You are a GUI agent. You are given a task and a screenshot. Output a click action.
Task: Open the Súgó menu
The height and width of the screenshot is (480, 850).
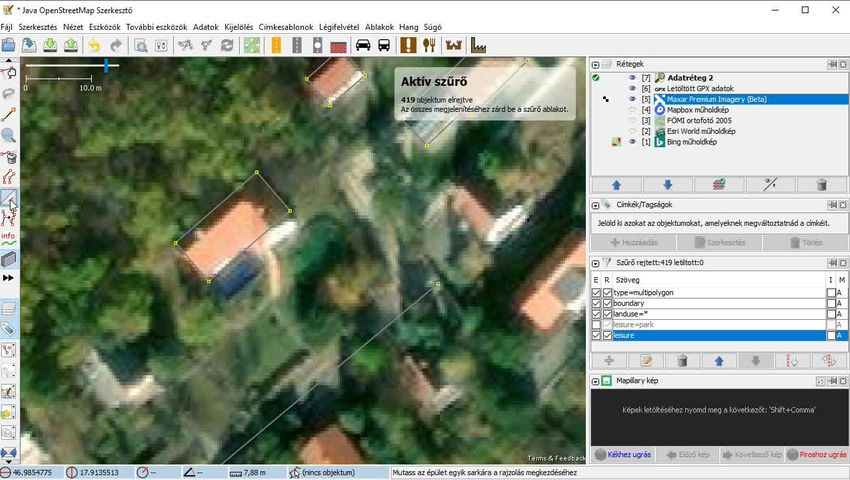[x=432, y=27]
